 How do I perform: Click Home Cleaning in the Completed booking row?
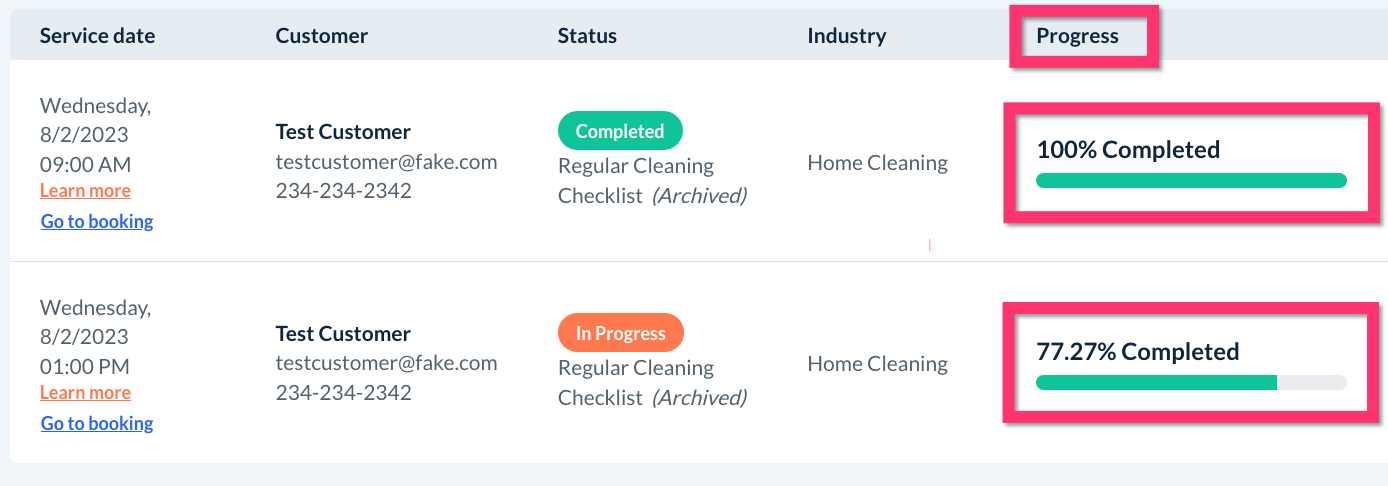pyautogui.click(x=877, y=162)
